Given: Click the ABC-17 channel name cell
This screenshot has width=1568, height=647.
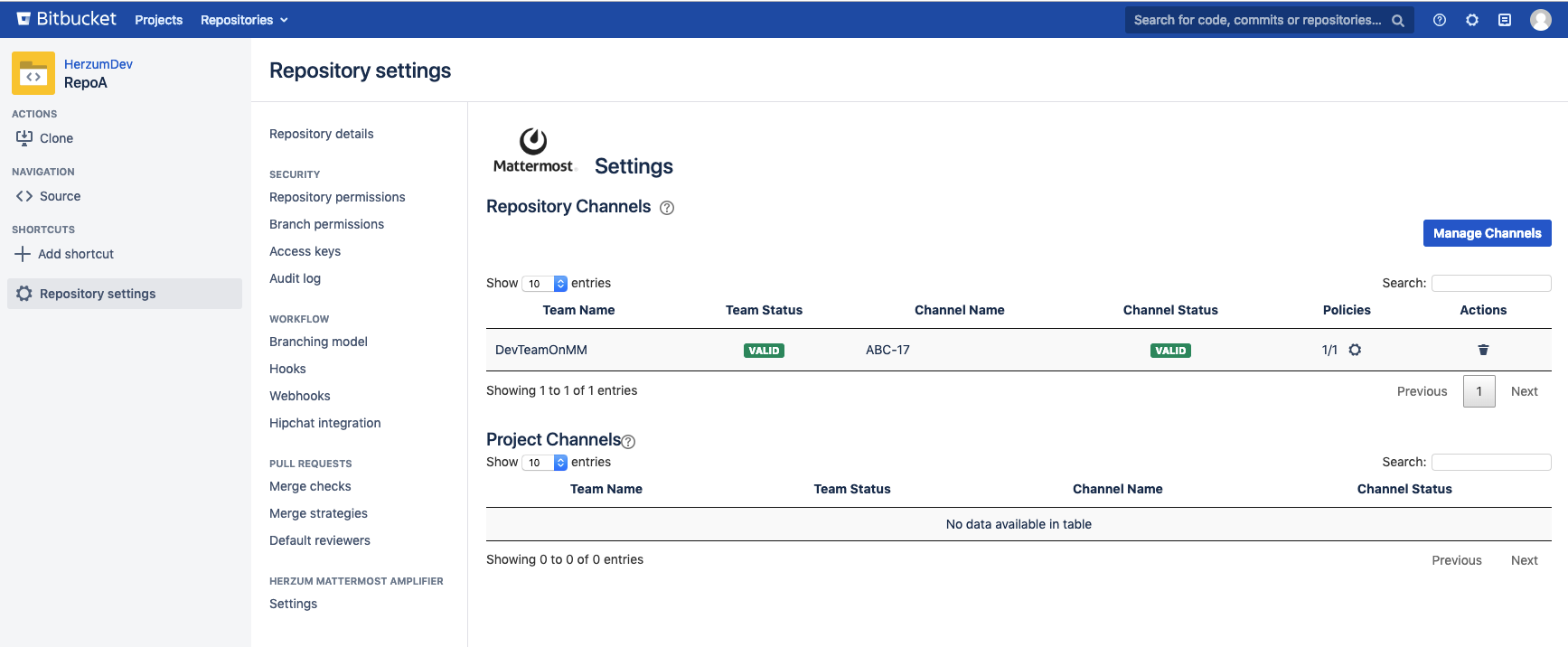Looking at the screenshot, I should pyautogui.click(x=887, y=350).
